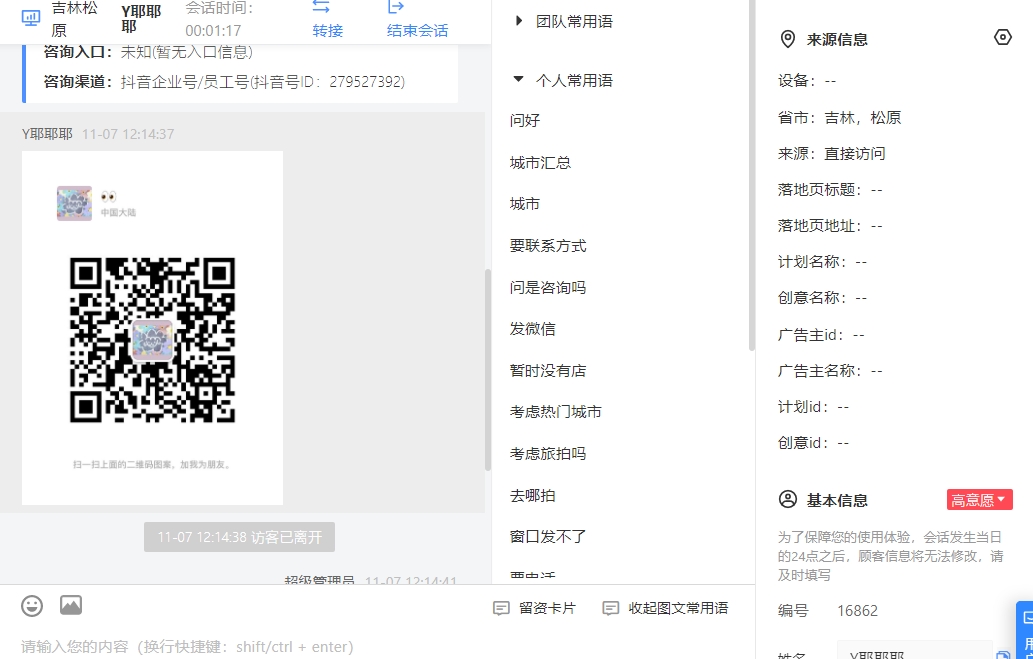The height and width of the screenshot is (659, 1033).
Task: Select the 去哪拍 quick phrase
Action: tap(532, 496)
